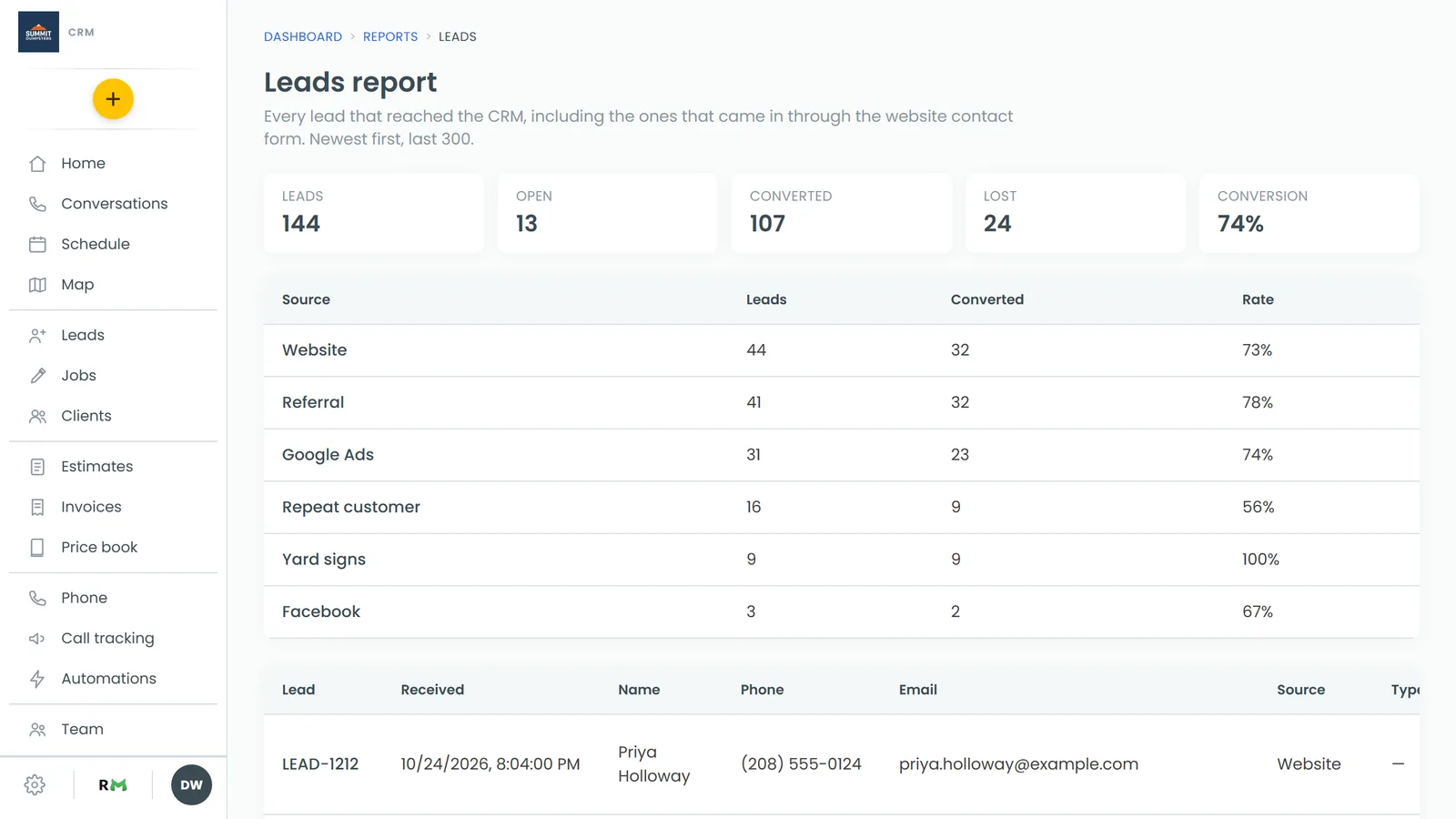
Task: Select the Yard signs row
Action: point(842,560)
